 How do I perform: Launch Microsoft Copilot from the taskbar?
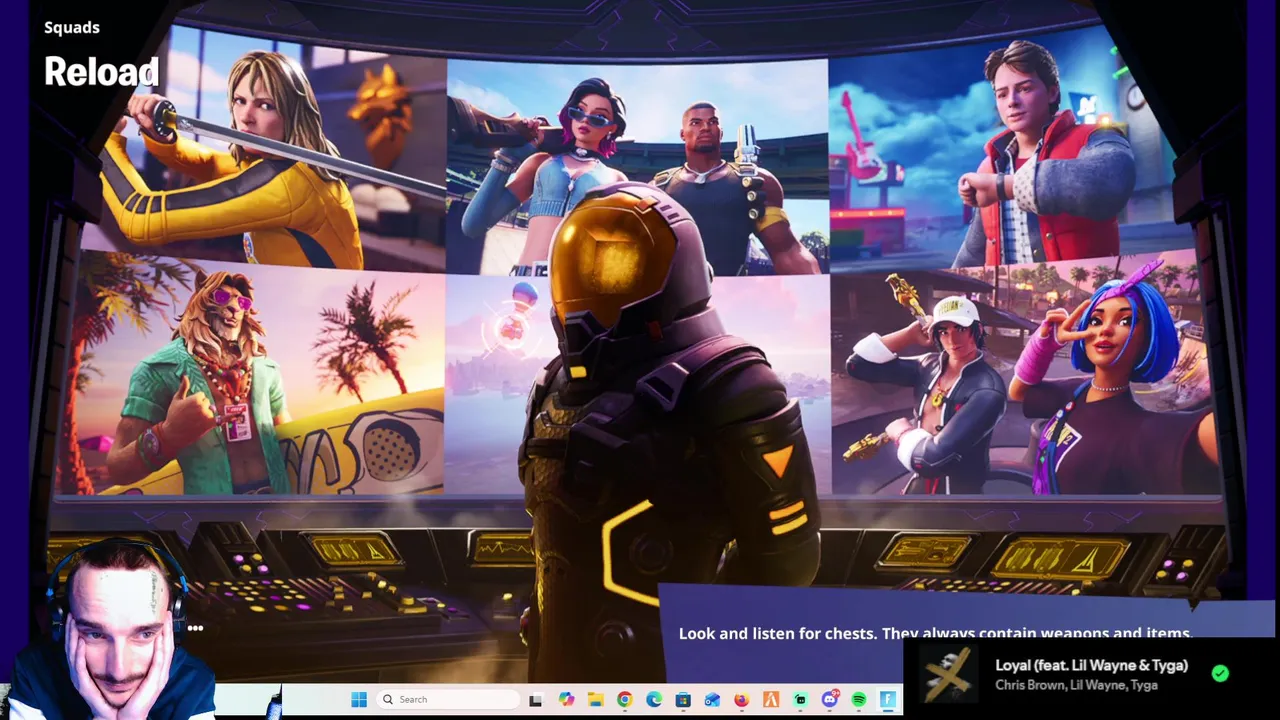tap(566, 699)
